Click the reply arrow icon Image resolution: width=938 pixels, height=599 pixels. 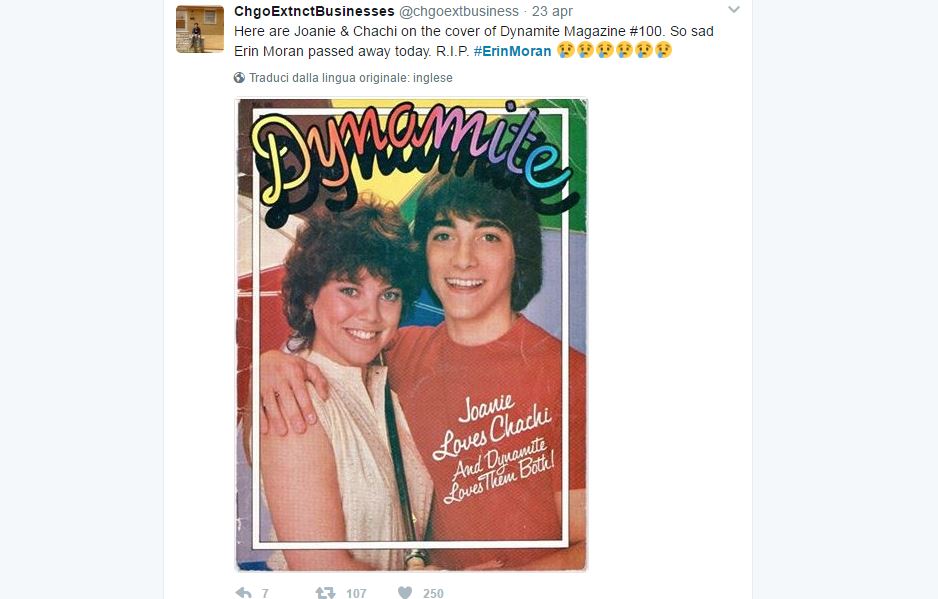click(x=243, y=593)
